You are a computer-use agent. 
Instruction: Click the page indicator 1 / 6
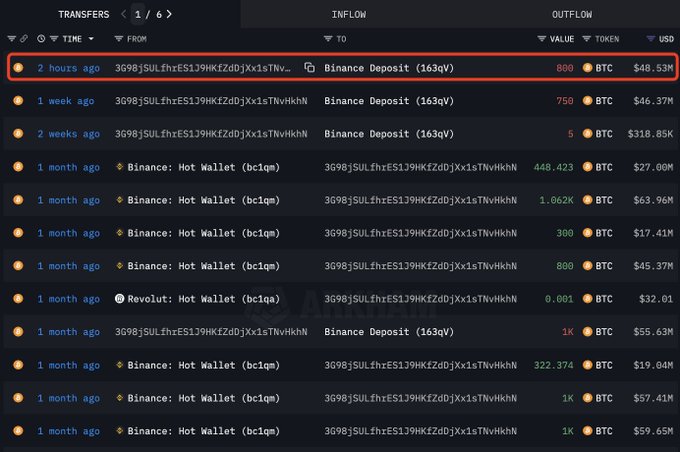[148, 15]
